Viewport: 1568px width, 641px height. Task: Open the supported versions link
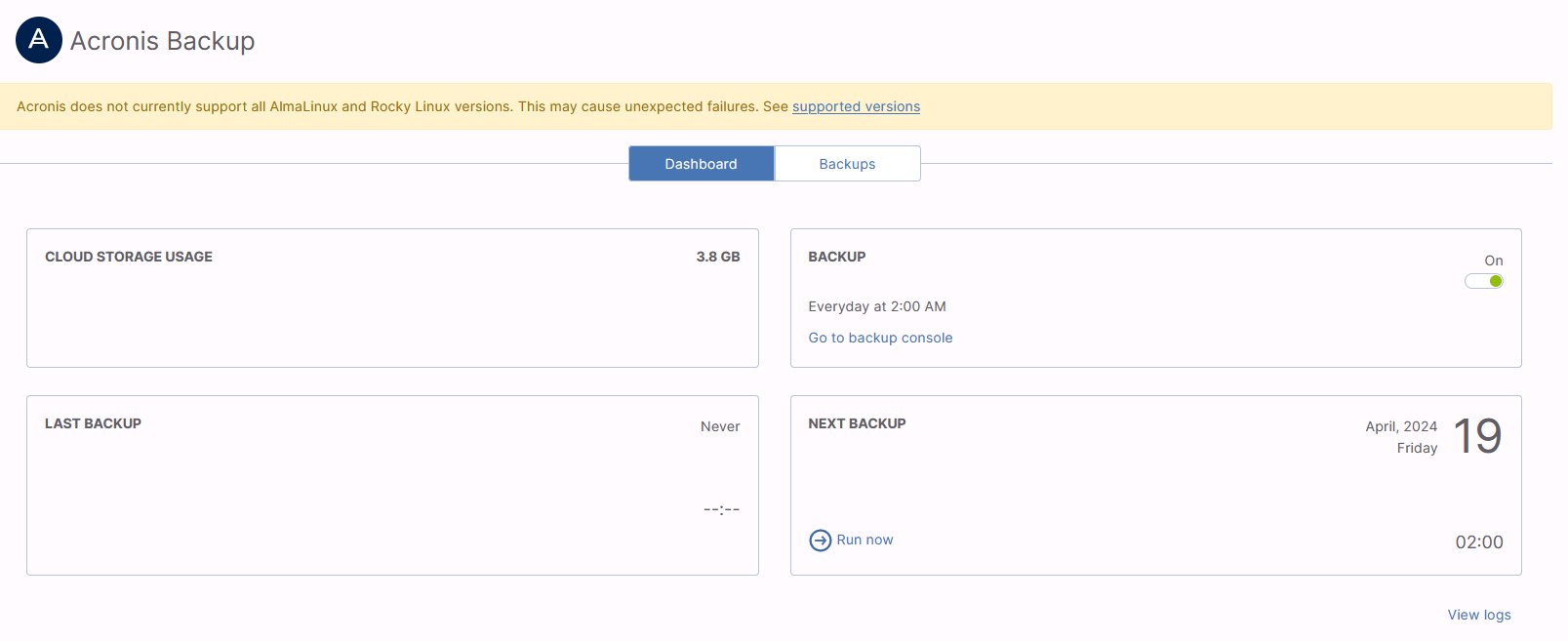856,106
